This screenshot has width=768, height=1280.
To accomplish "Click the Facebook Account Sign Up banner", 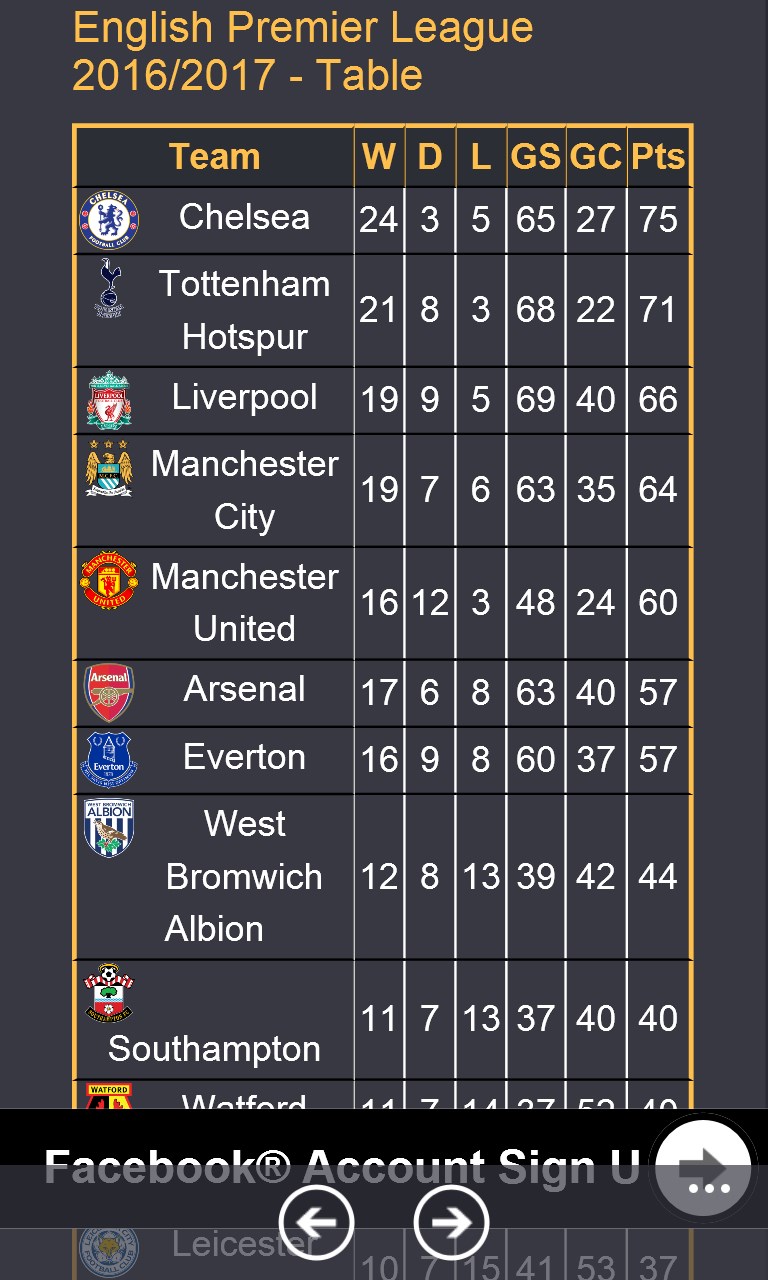I will coord(340,1166).
